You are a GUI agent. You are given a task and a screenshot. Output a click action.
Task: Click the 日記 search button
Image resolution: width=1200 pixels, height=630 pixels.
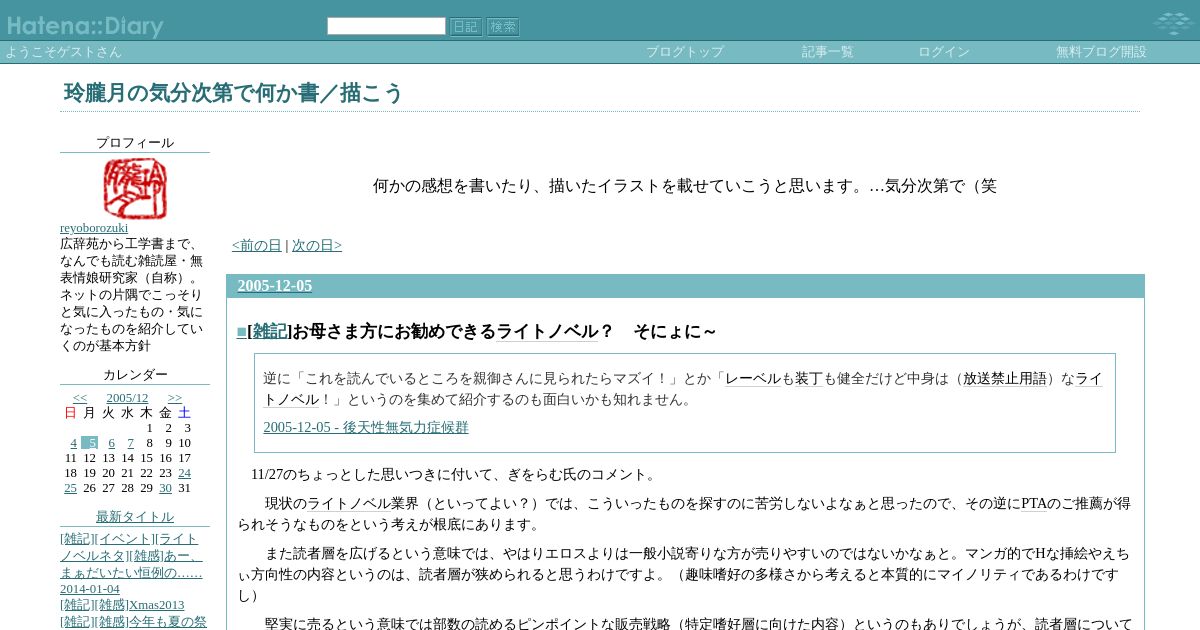click(466, 27)
